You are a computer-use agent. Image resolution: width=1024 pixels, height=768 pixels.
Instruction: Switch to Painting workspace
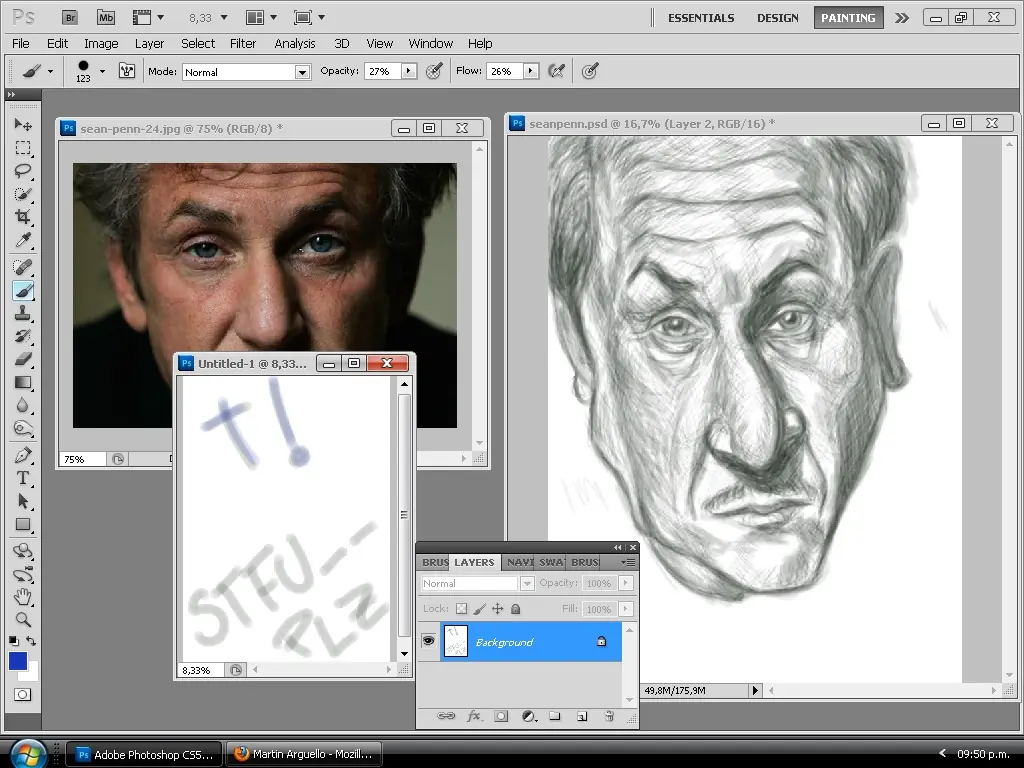848,18
